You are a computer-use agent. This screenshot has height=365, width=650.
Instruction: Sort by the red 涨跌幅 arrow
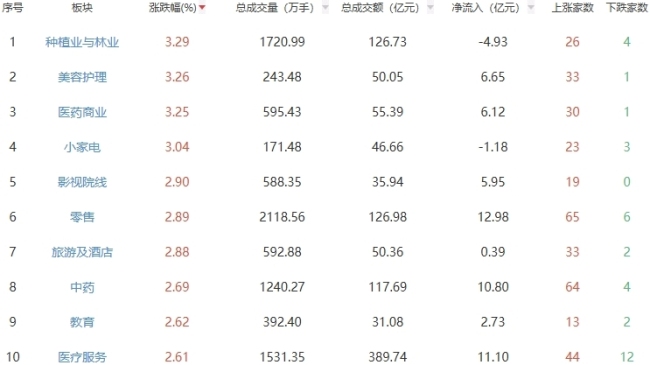(202, 7)
